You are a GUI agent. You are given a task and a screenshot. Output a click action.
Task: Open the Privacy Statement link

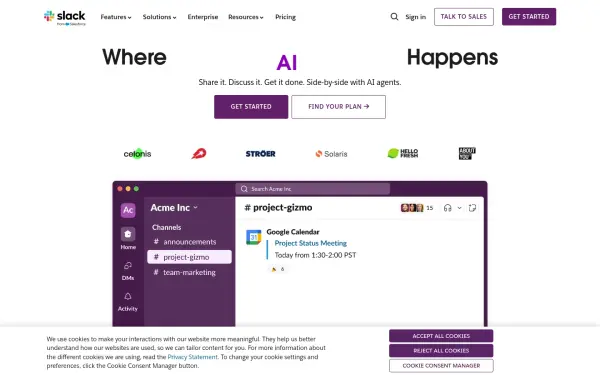click(x=192, y=357)
